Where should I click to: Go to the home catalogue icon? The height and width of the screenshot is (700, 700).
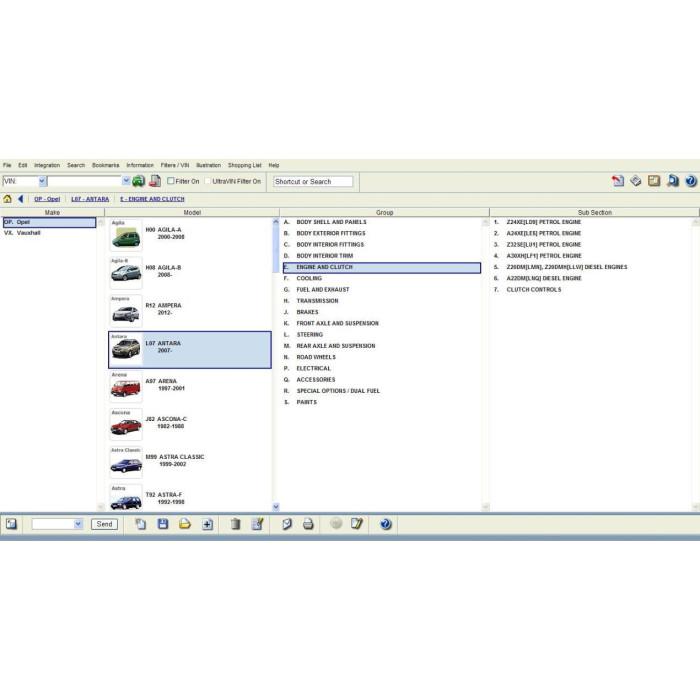(8, 199)
